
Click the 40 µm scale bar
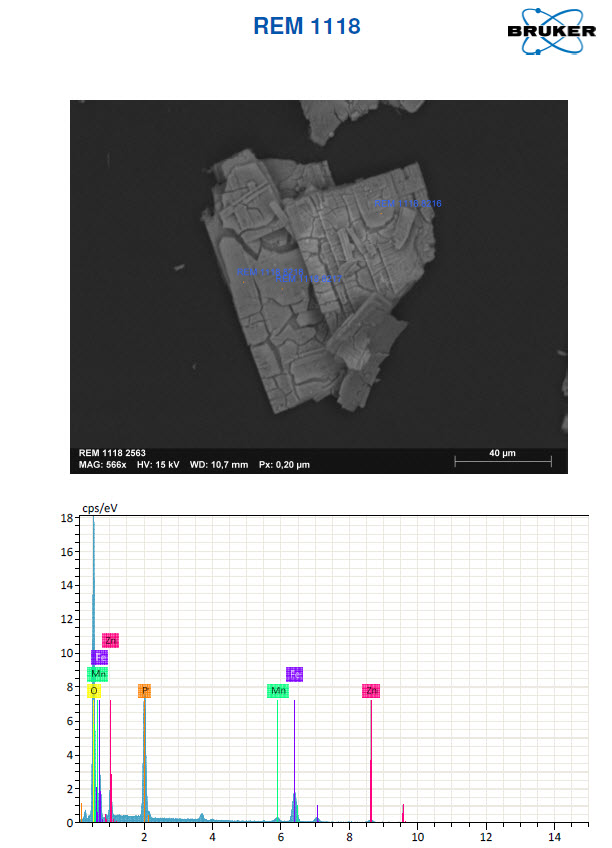[x=502, y=458]
